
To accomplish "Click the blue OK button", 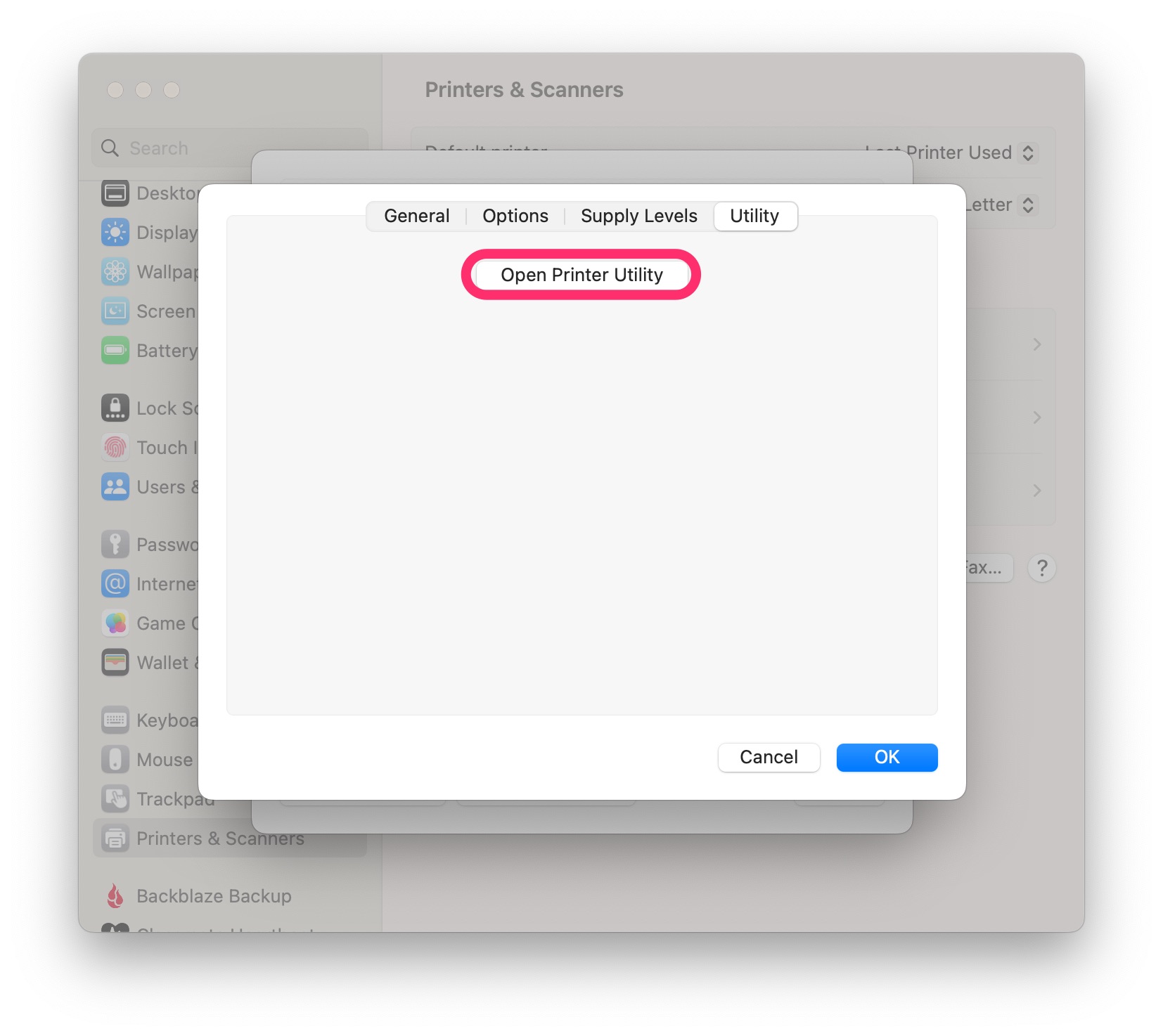I will (x=887, y=757).
